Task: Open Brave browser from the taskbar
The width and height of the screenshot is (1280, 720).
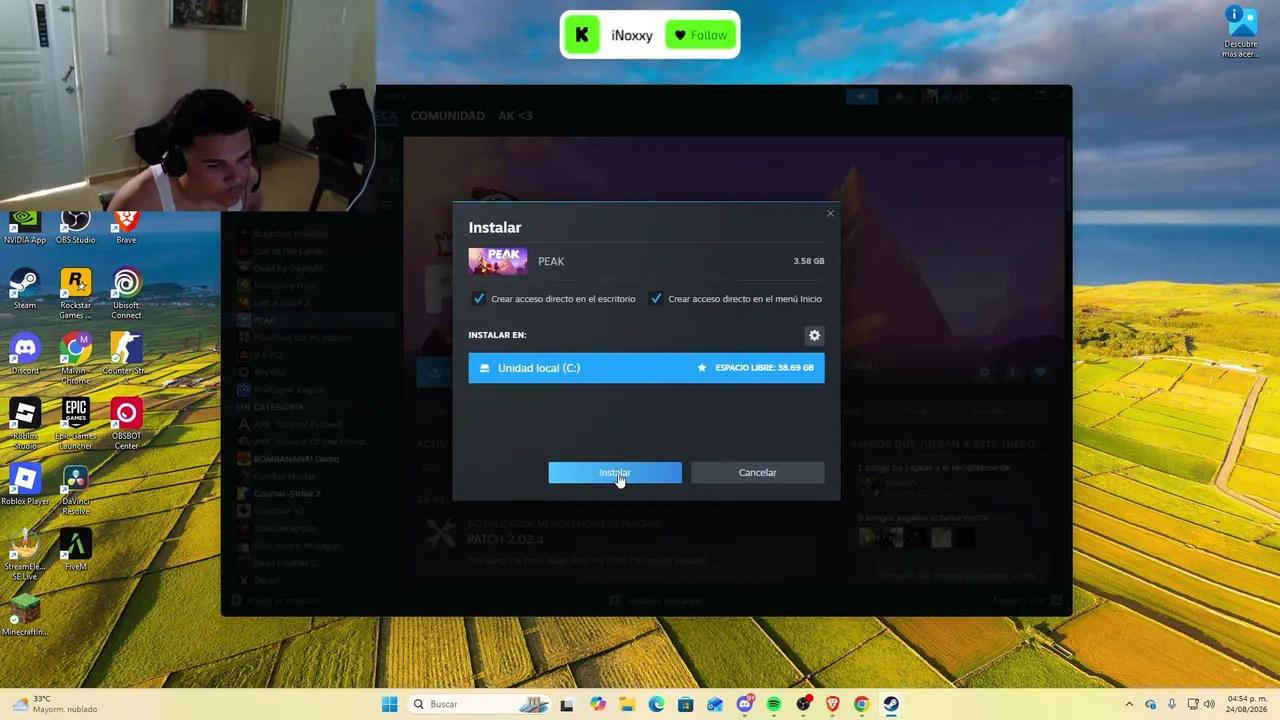Action: coord(832,704)
